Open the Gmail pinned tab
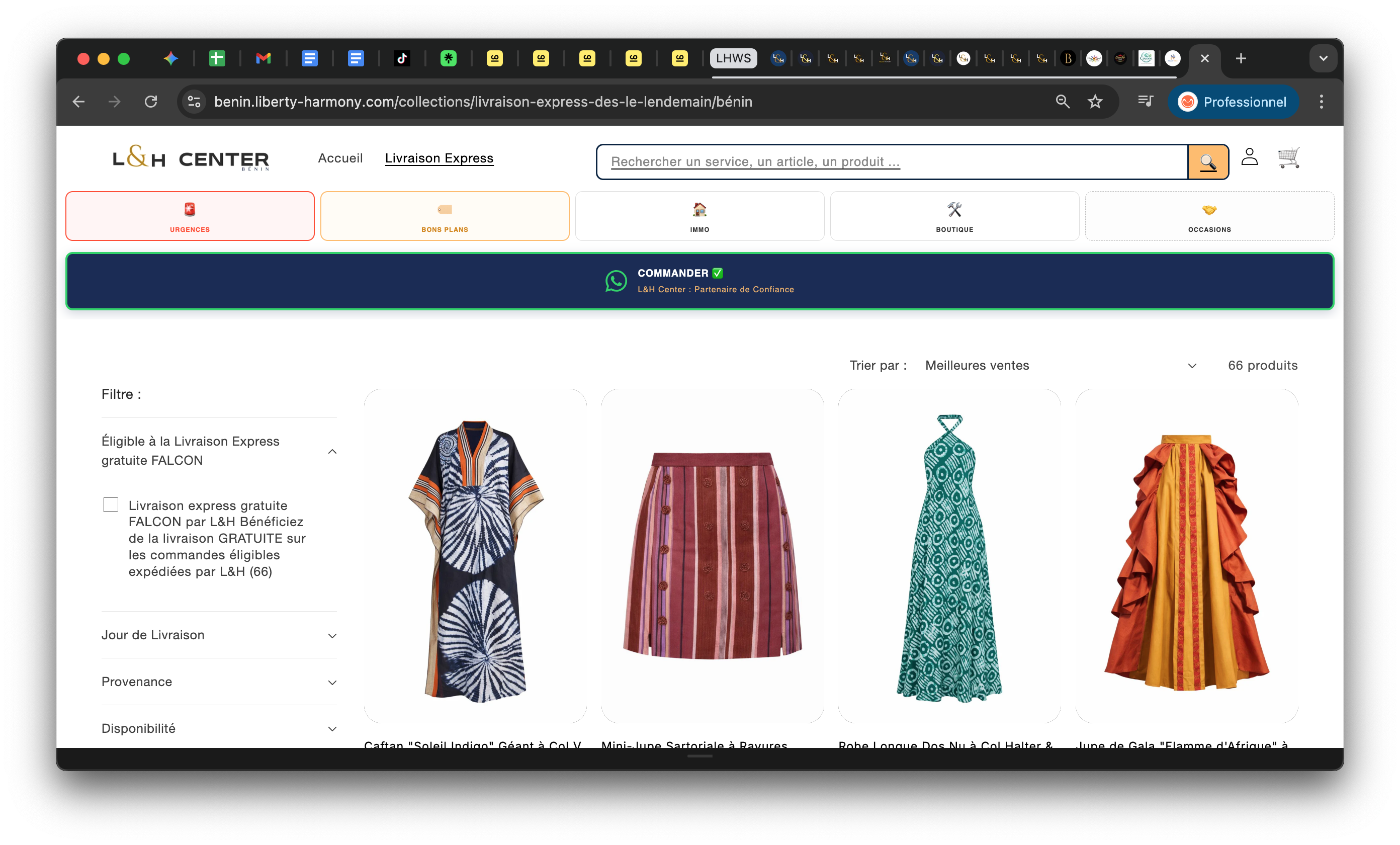Image resolution: width=1400 pixels, height=845 pixels. [263, 58]
